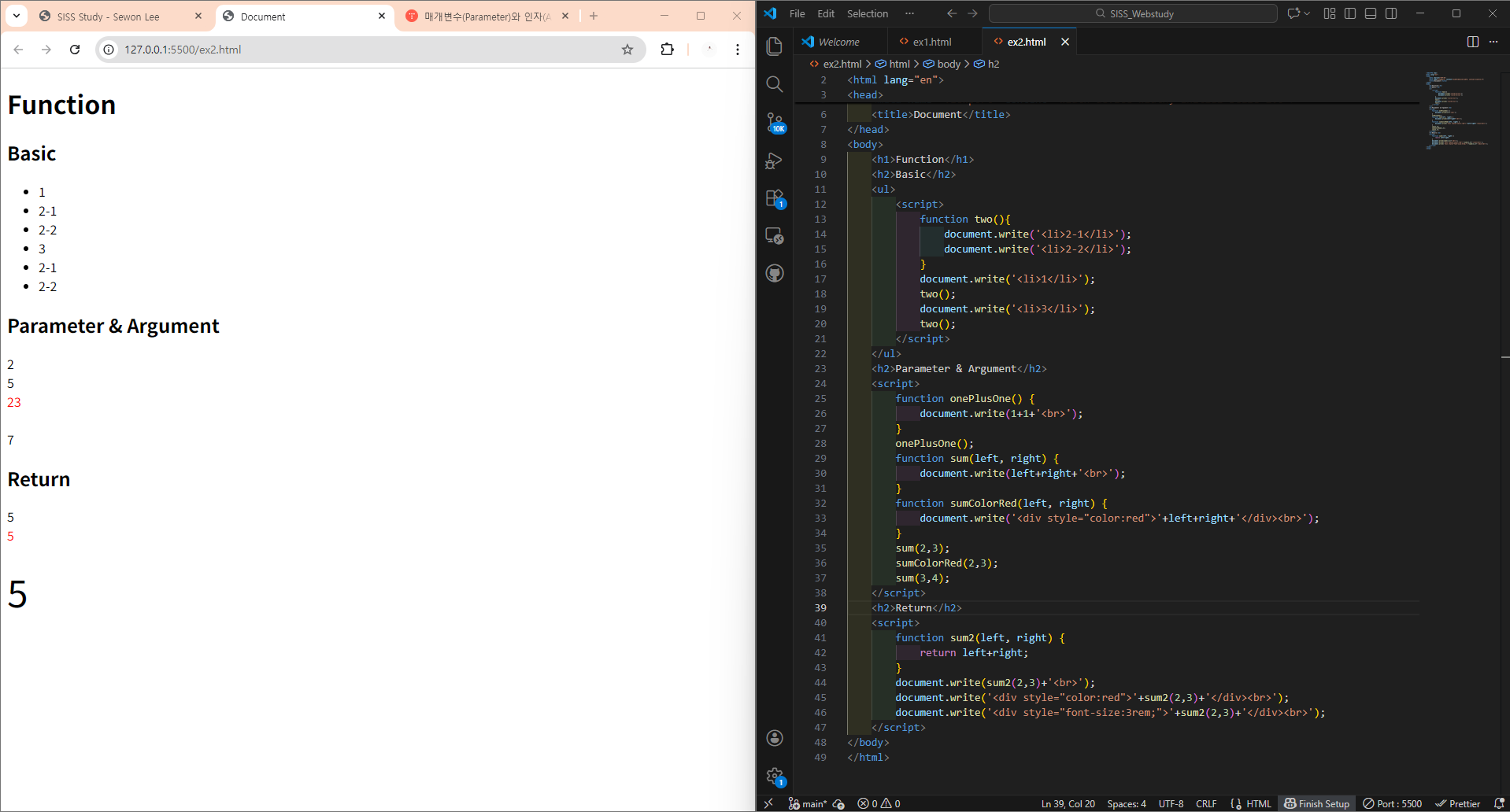Click the VS Code command center search box
The width and height of the screenshot is (1510, 812).
tap(1133, 13)
